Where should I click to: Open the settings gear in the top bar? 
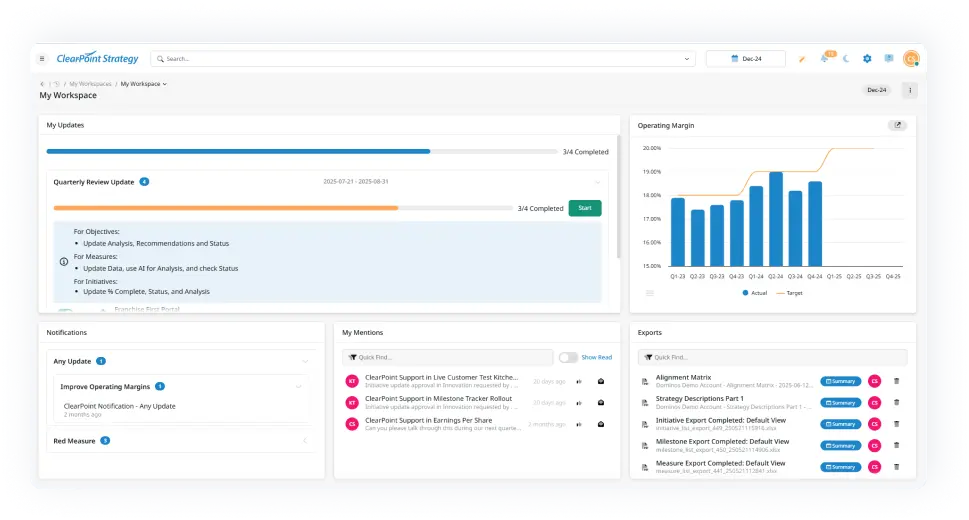point(867,59)
